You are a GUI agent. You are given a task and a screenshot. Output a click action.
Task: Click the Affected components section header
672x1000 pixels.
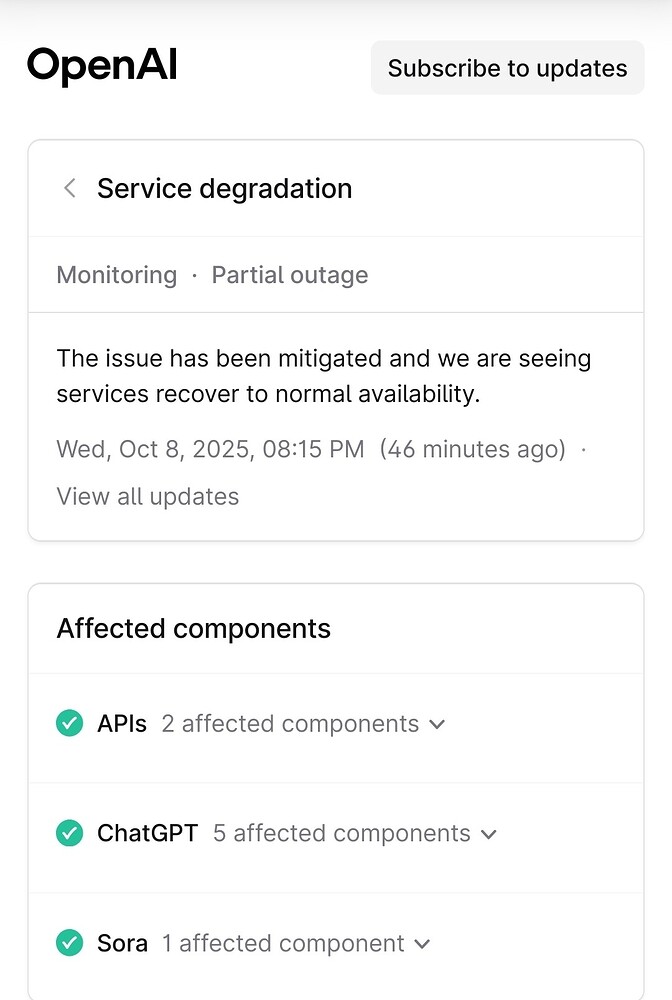tap(193, 628)
